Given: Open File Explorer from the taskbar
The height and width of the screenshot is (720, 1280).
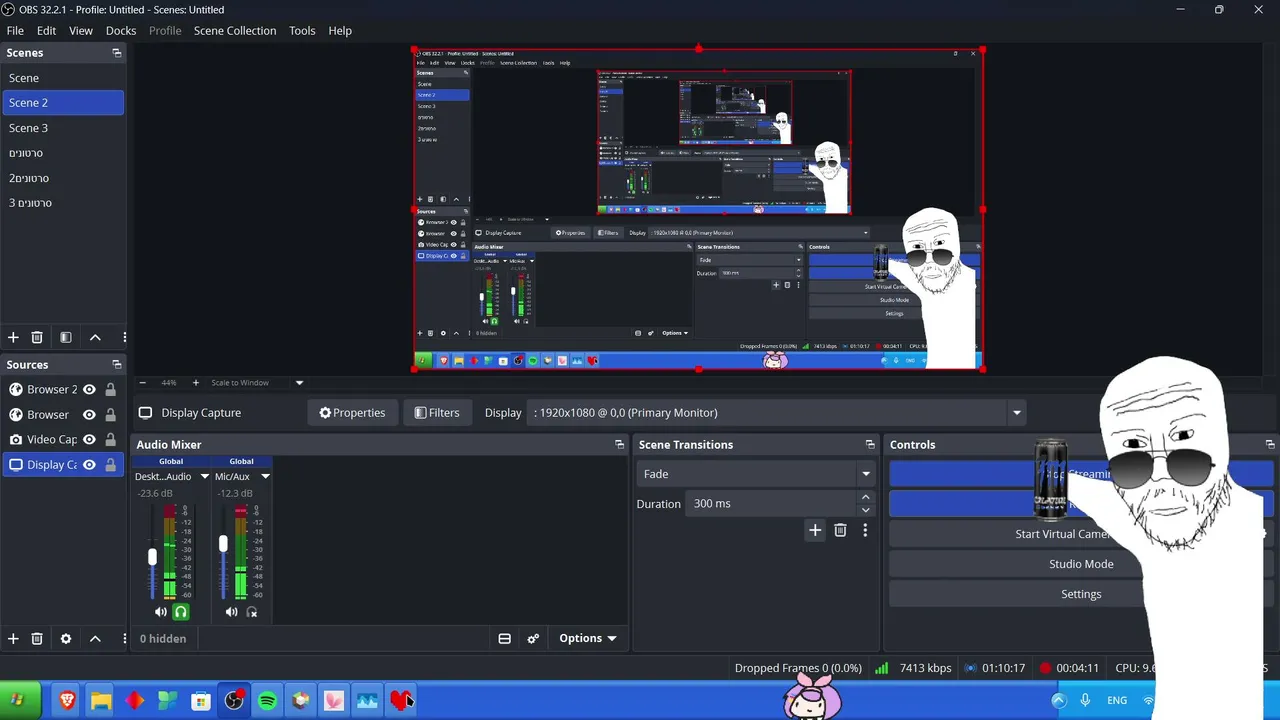Looking at the screenshot, I should 101,701.
